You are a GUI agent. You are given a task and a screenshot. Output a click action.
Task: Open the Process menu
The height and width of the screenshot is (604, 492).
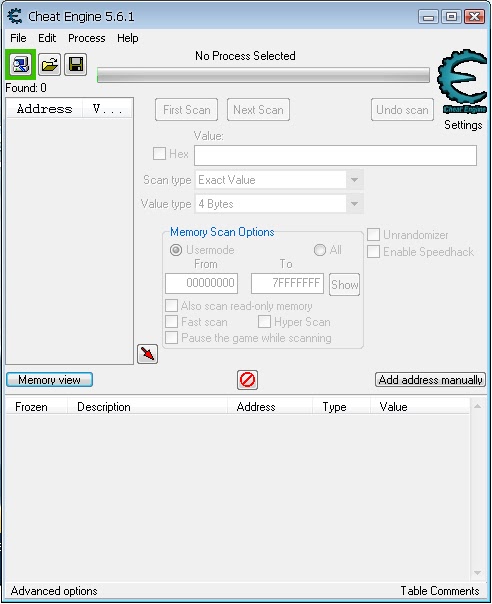[87, 38]
